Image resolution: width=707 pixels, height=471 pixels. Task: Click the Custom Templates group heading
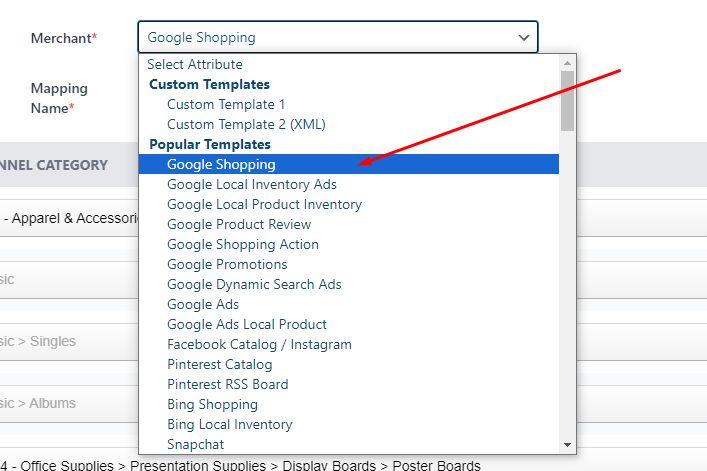click(209, 84)
